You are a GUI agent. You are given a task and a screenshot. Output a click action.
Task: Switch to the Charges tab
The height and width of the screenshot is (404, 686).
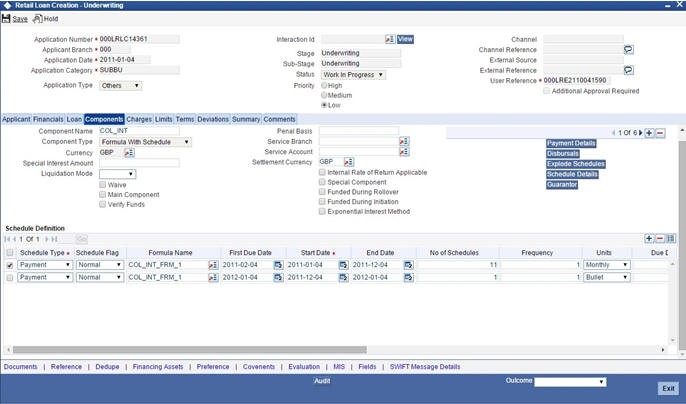coord(139,119)
